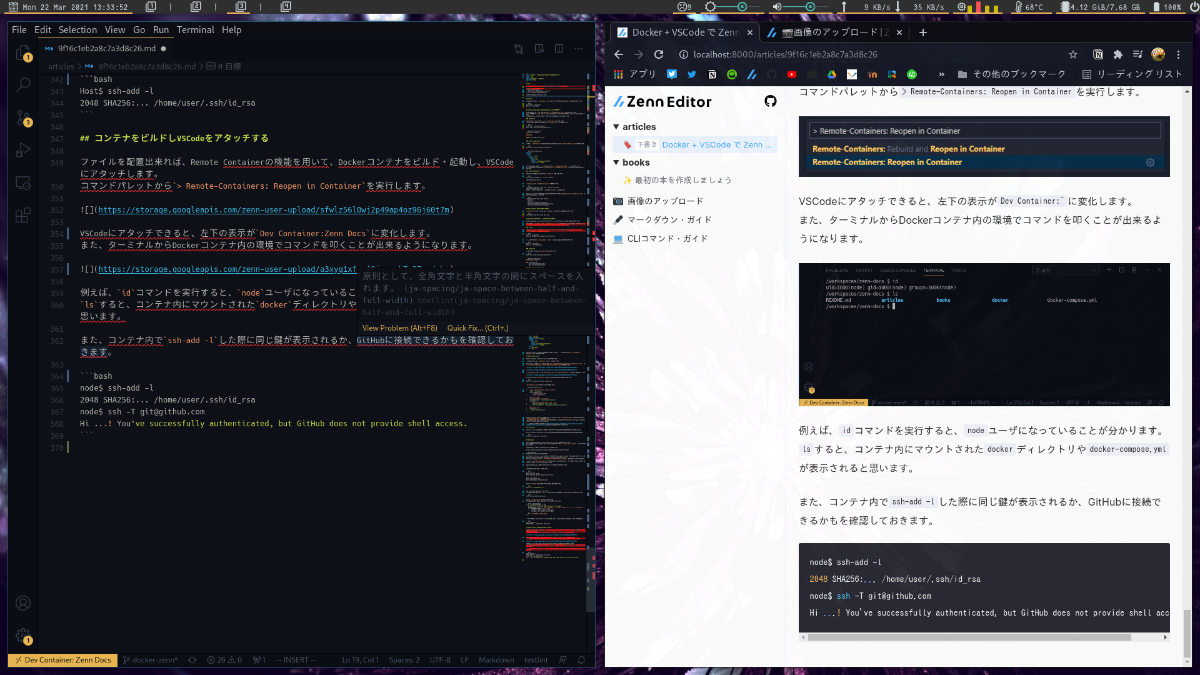Open the Explorer view in VS Code

click(22, 53)
